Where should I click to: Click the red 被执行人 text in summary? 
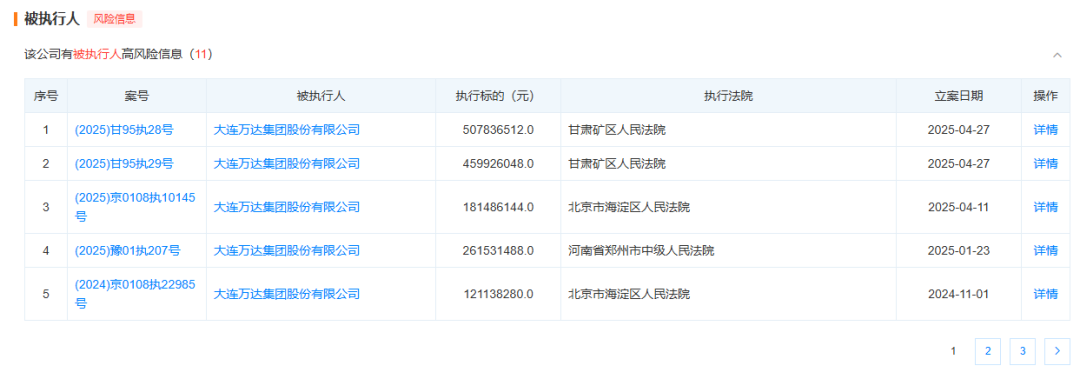[97, 54]
